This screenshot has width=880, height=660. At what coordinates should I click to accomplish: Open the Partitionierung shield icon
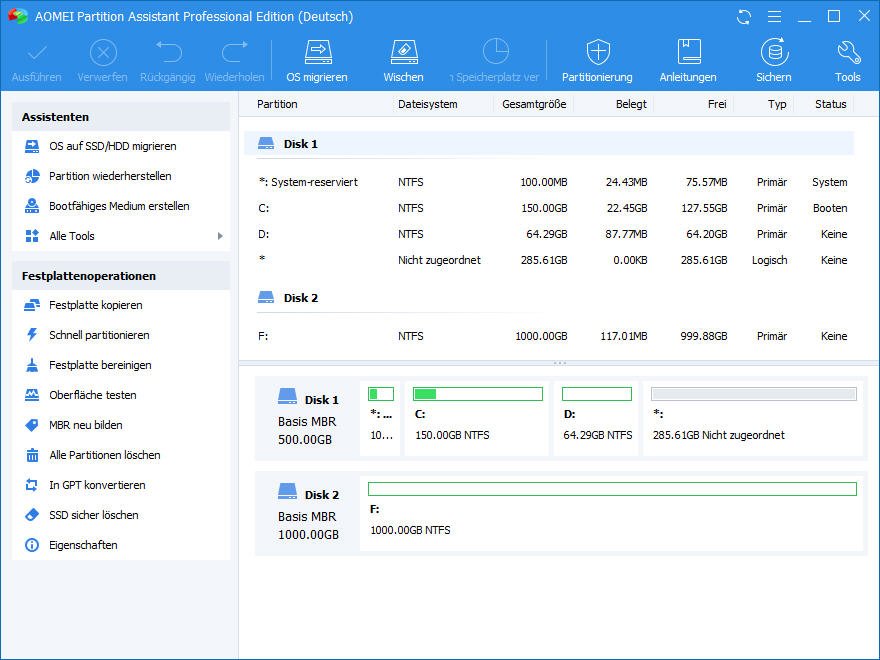click(x=597, y=60)
